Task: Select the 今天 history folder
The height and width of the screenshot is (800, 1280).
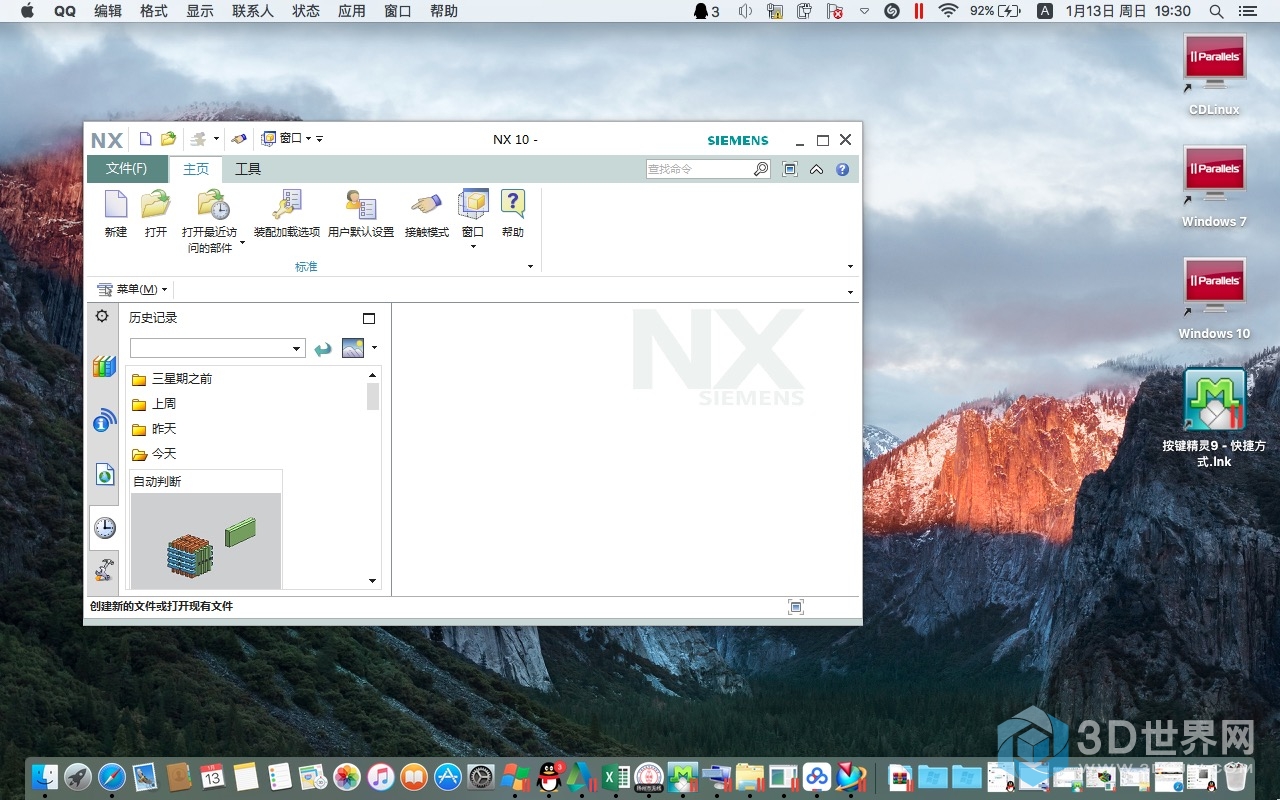Action: point(154,454)
